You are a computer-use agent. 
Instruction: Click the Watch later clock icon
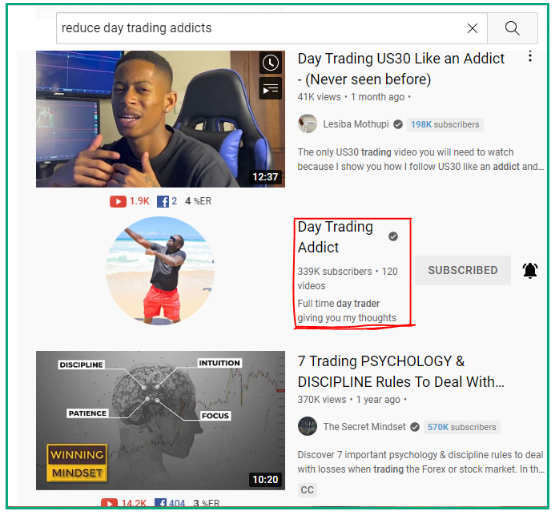point(270,63)
